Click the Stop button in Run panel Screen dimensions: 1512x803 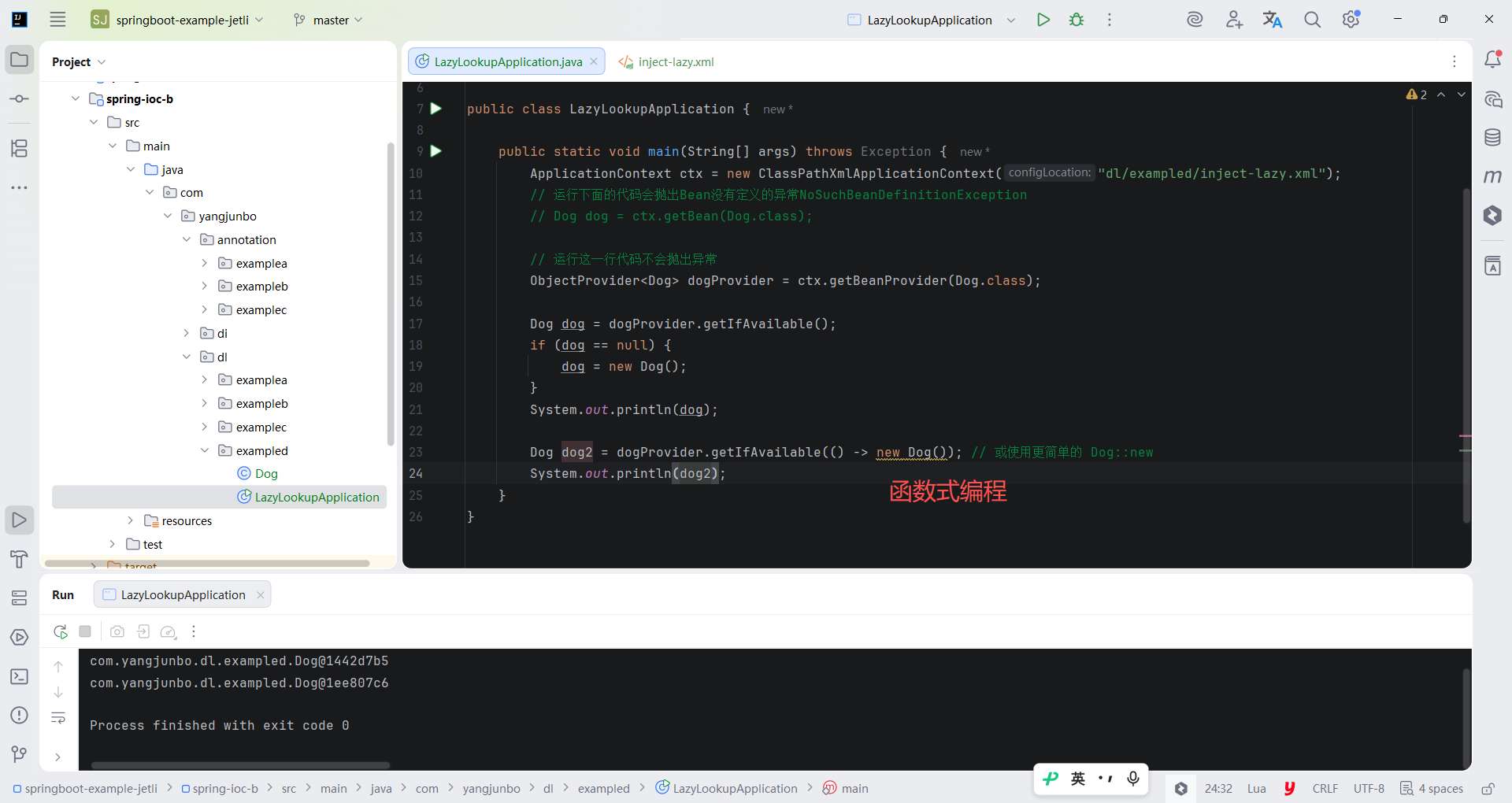click(x=86, y=631)
